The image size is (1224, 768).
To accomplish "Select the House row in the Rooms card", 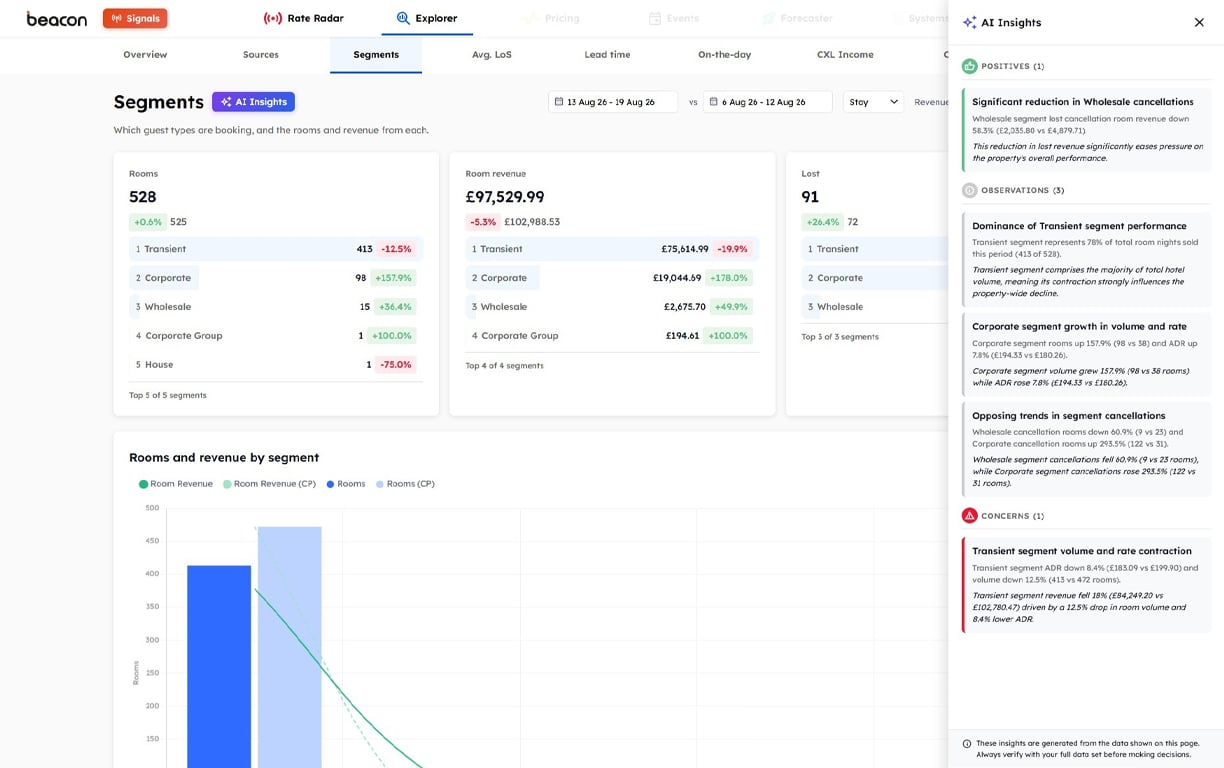I will (x=276, y=365).
